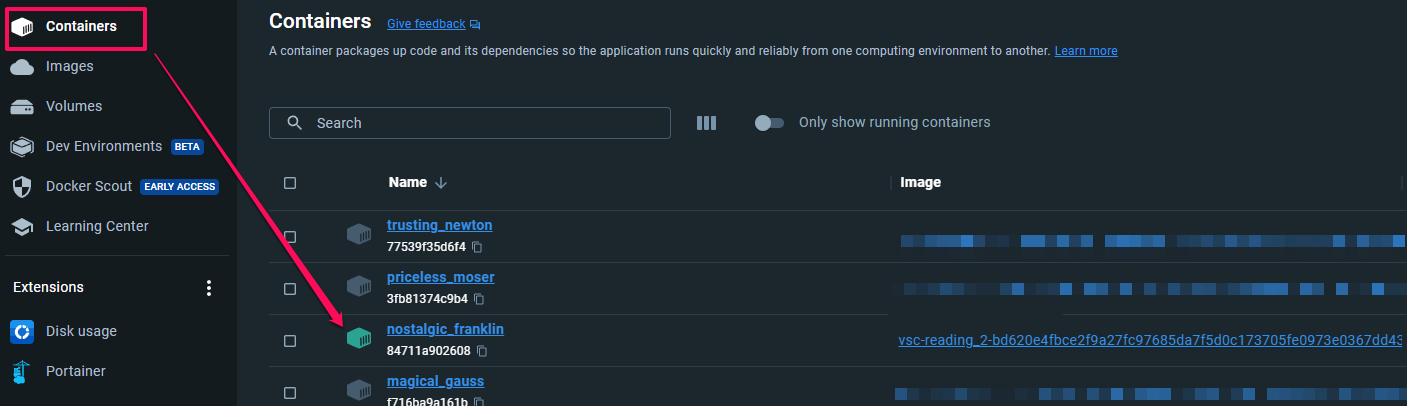Screen dimensions: 1407x406
Task: Sort by Name column arrow
Action: click(x=441, y=183)
